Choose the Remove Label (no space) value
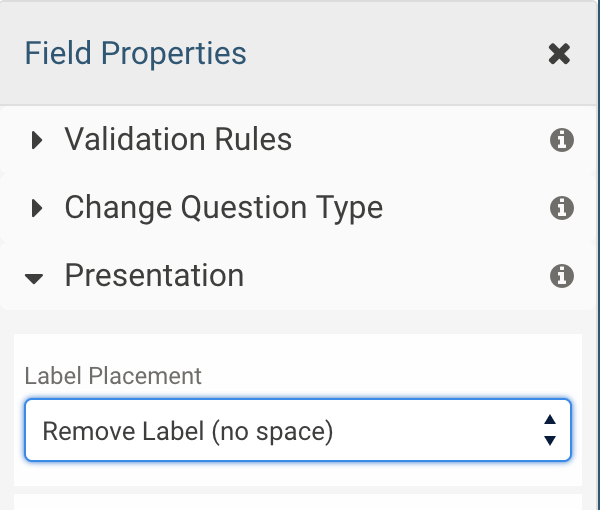 (x=188, y=431)
